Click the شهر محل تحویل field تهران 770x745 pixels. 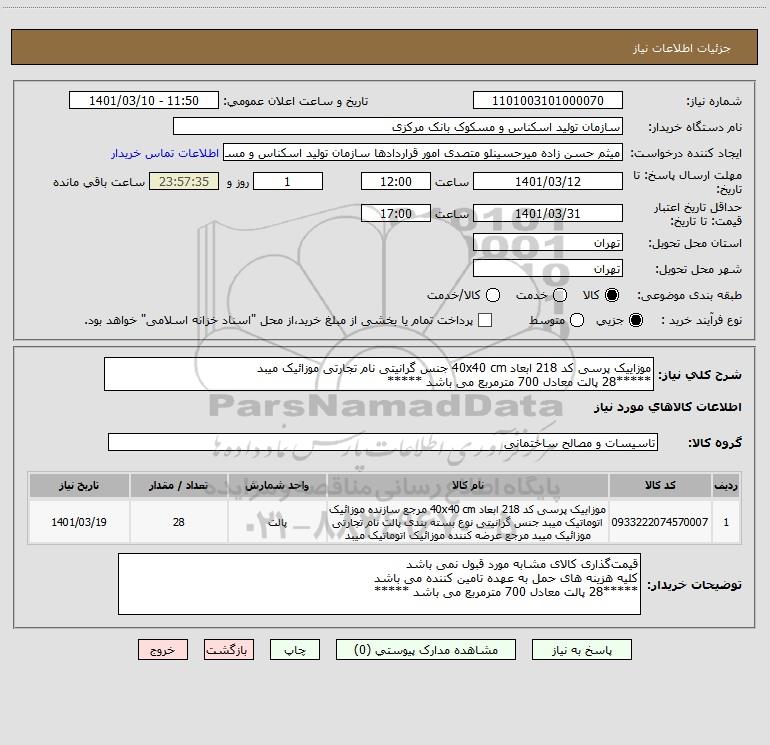[x=548, y=269]
